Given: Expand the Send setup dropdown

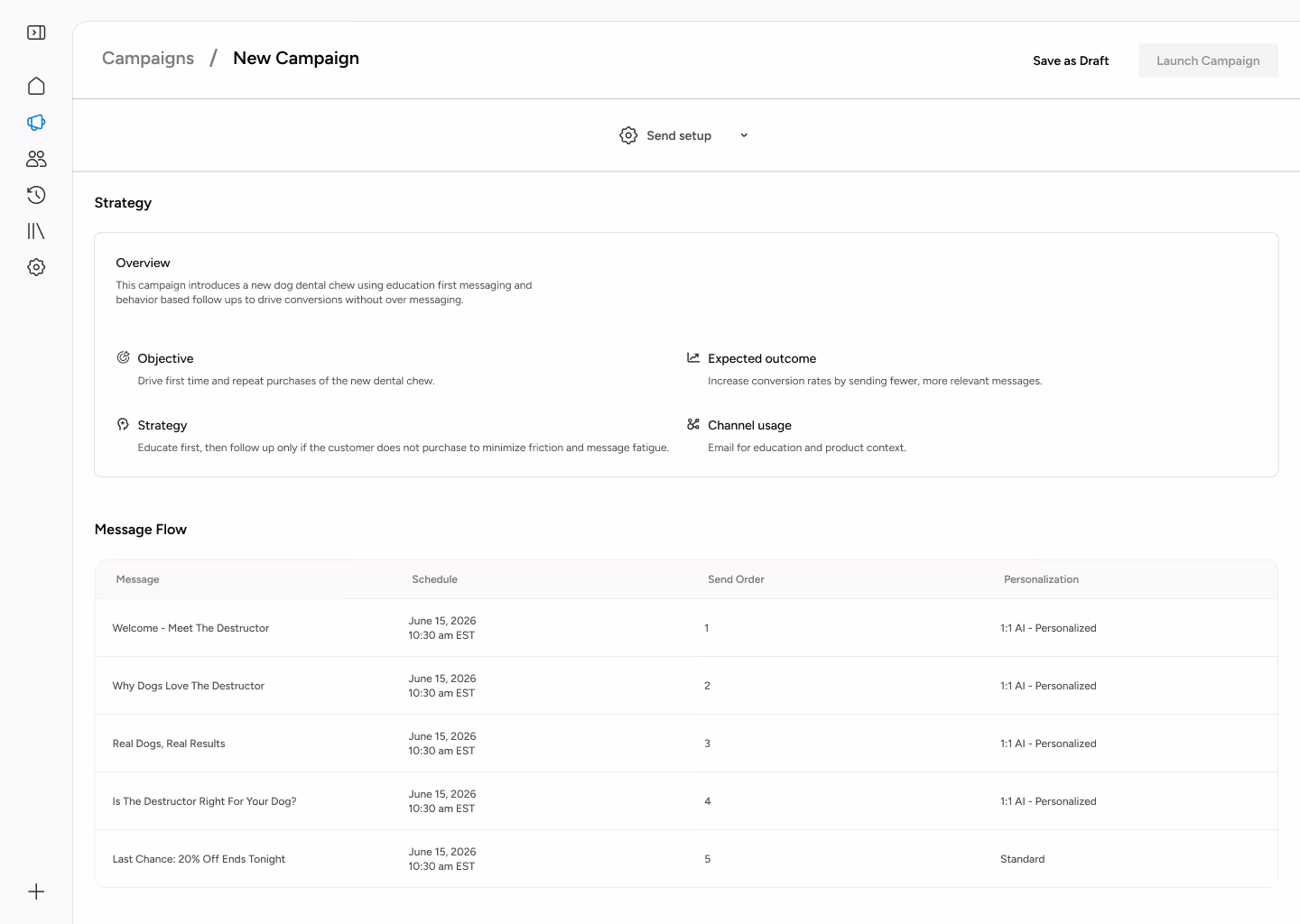Looking at the screenshot, I should coord(743,134).
